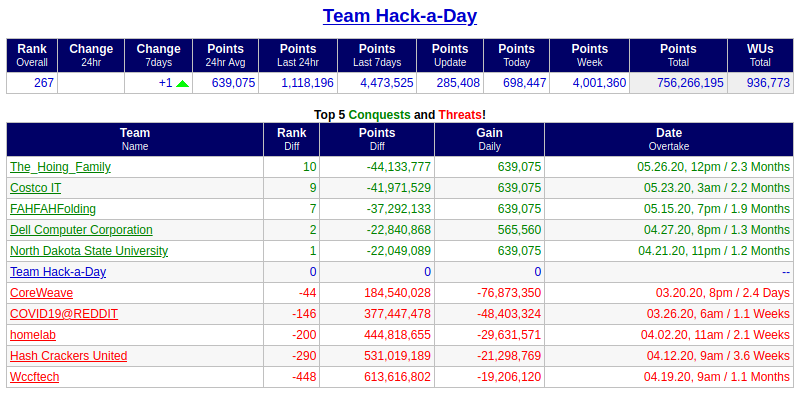This screenshot has height=399, width=800.
Task: Click the Points Diff column header
Action: point(377,139)
